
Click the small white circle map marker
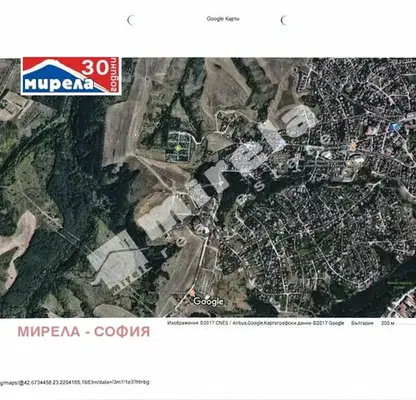coord(135,135)
